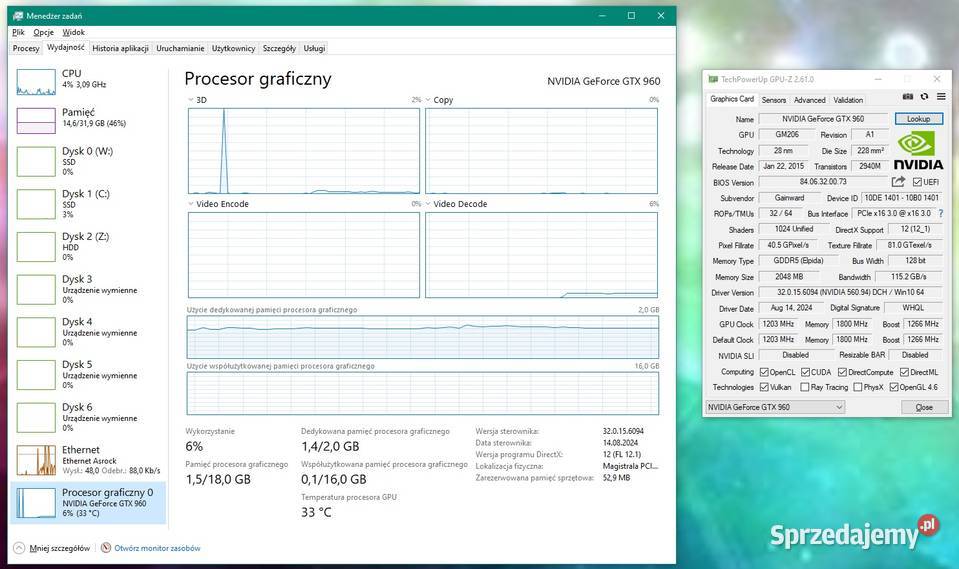Open the 3D graph engine dropdown
Screen dimensions: 959x569
pos(191,100)
